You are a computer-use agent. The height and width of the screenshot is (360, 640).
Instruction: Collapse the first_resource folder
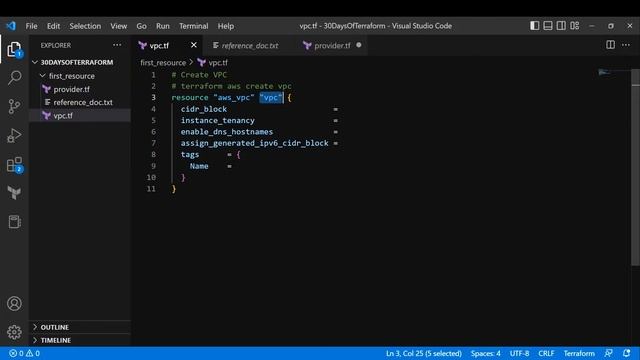coord(80,76)
